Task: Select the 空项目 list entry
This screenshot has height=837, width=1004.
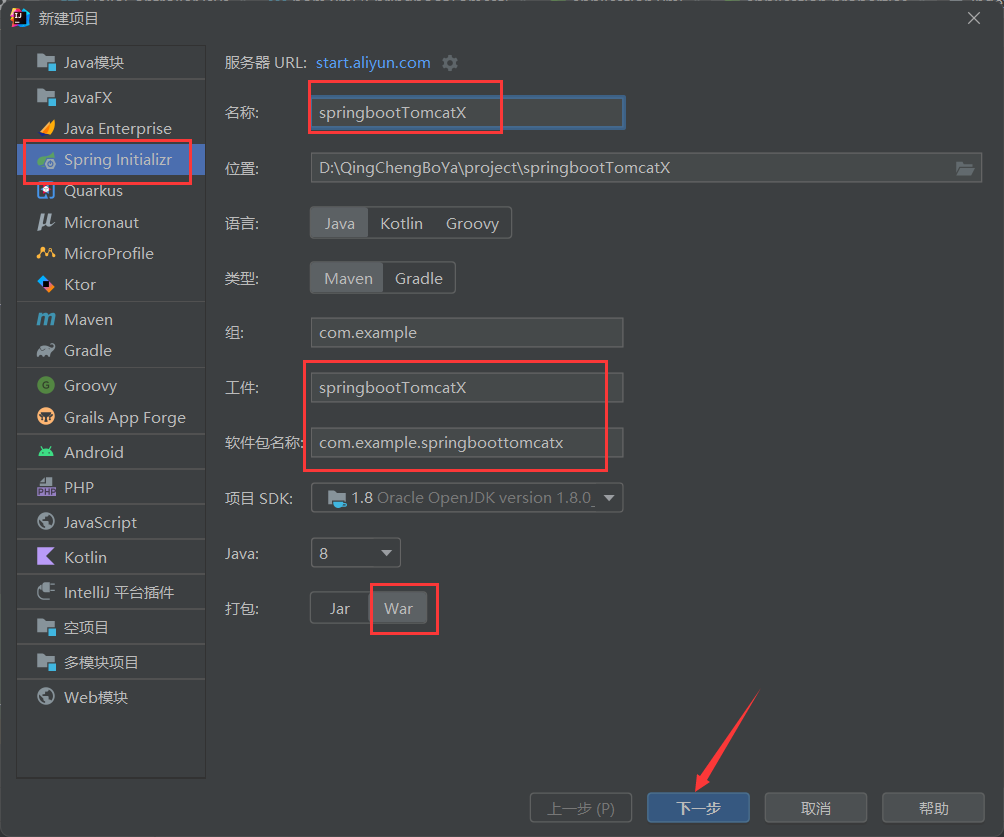Action: pos(111,627)
